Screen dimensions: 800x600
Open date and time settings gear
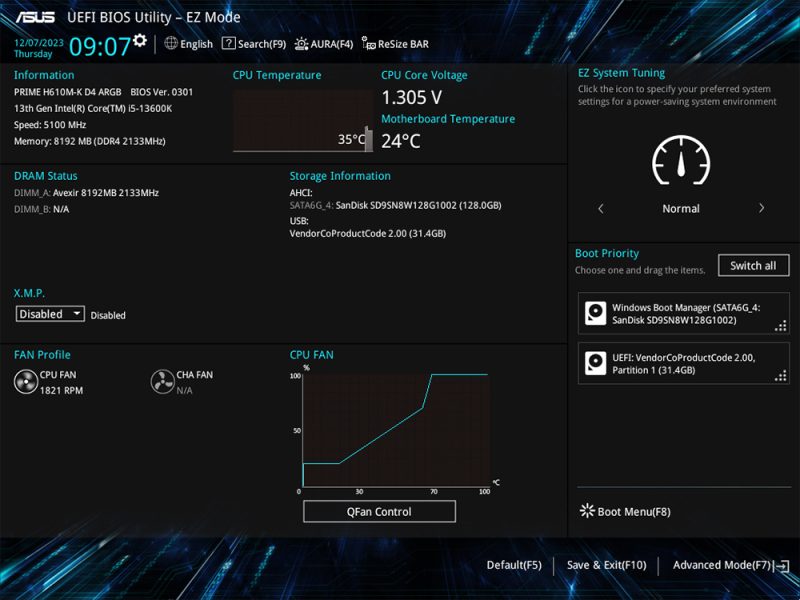tap(140, 40)
